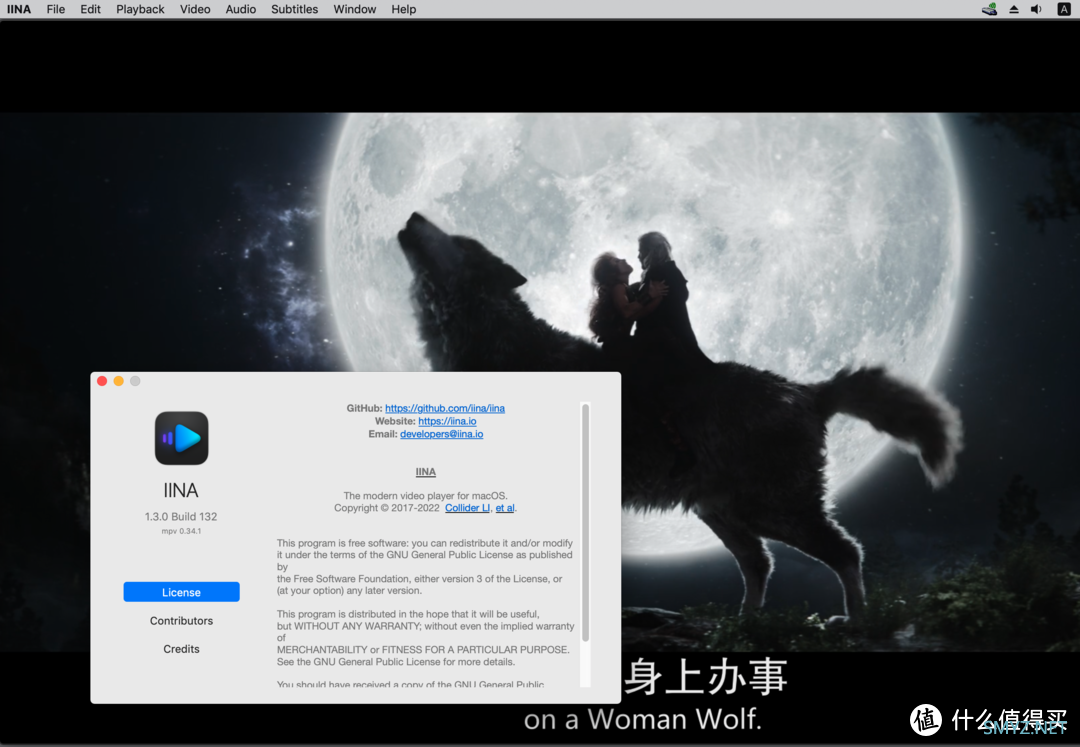Viewport: 1080px width, 747px height.
Task: Switch to the Credits tab
Action: (181, 649)
